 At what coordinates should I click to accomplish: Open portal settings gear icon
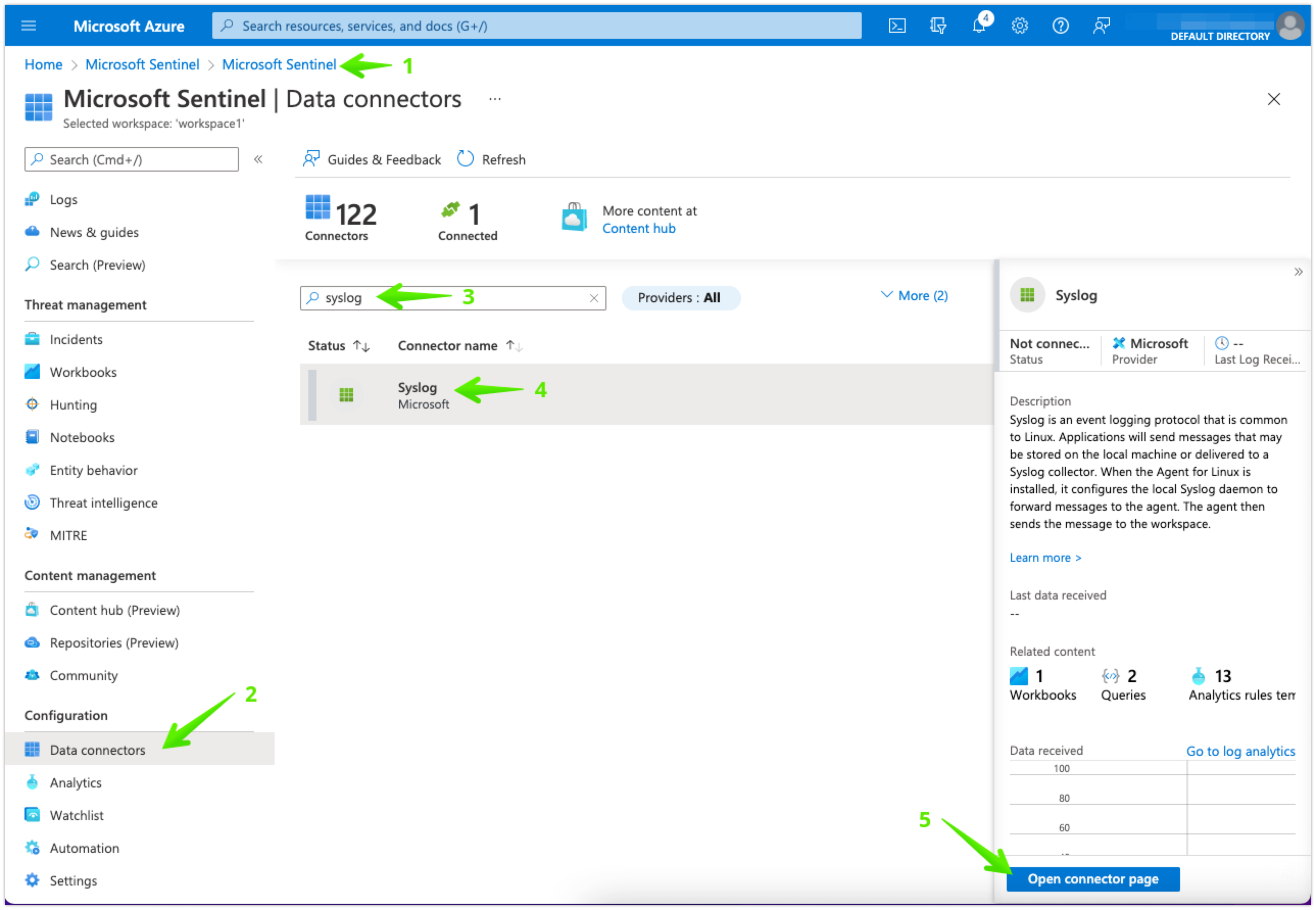(1019, 26)
